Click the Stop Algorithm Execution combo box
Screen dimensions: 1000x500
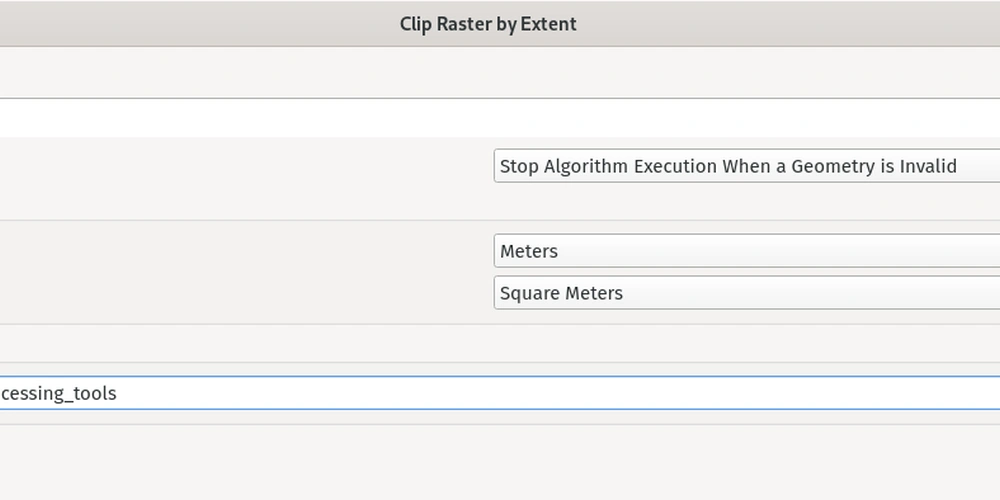coord(747,166)
